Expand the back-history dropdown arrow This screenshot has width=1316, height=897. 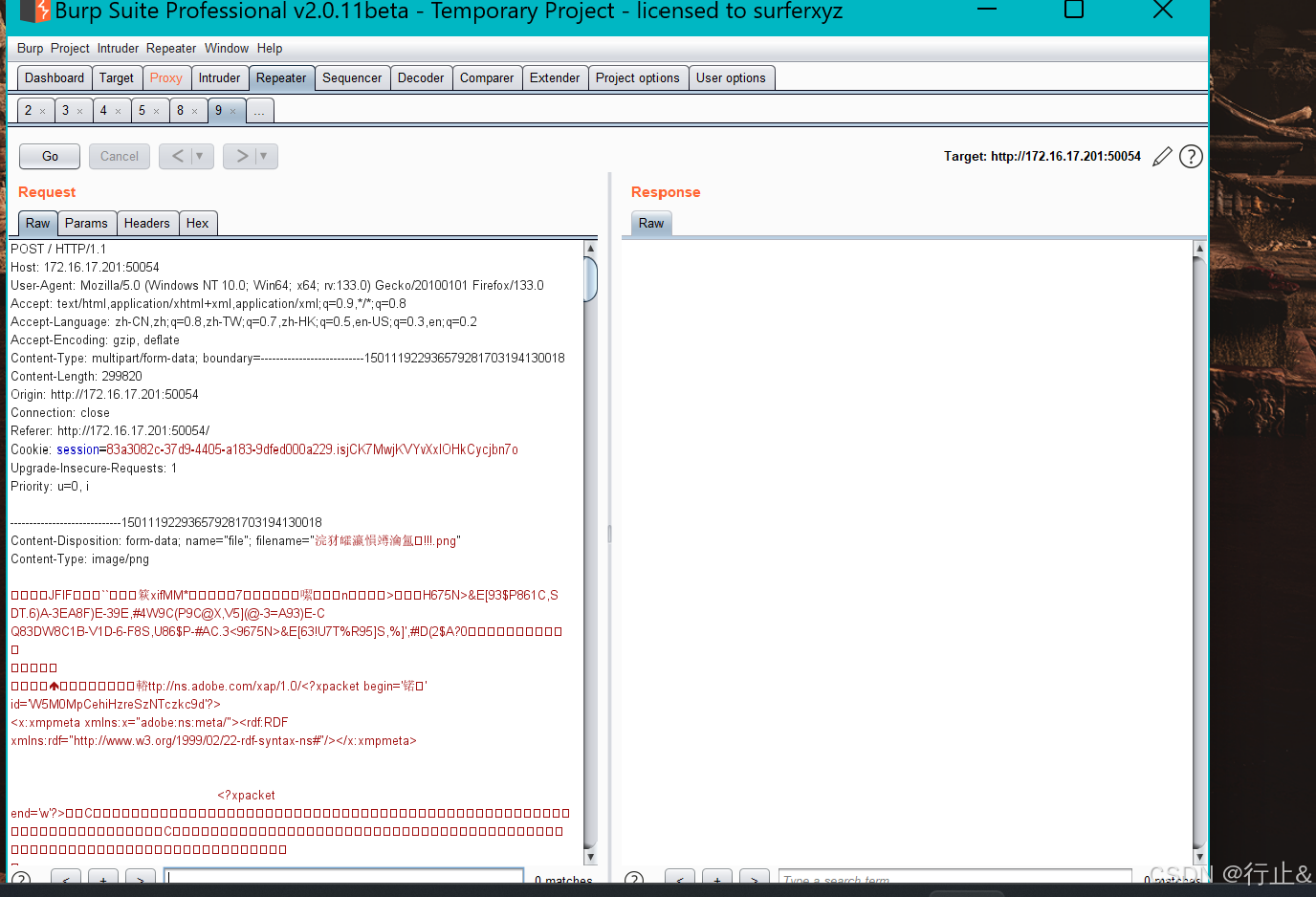(x=200, y=156)
